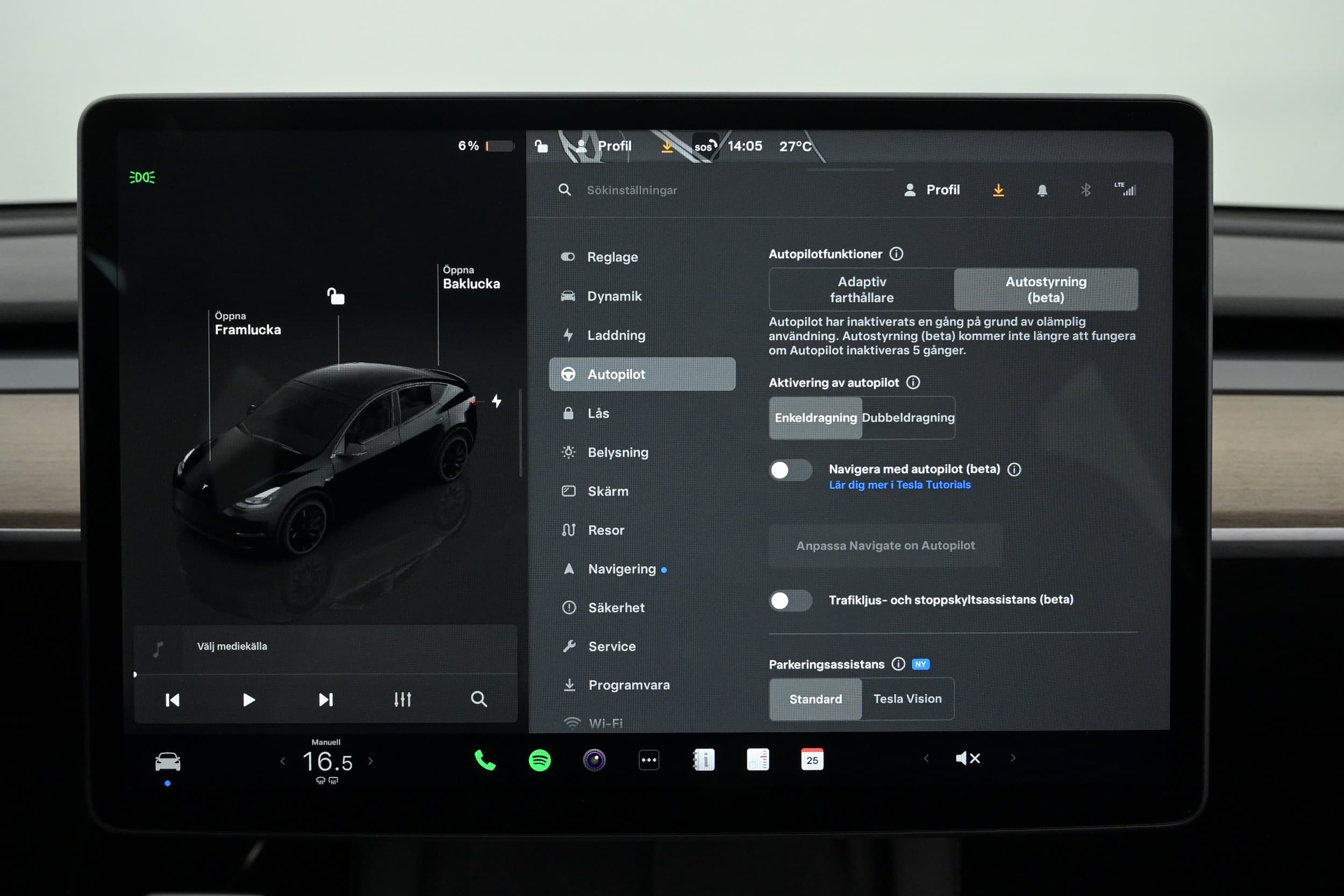Tap the charge port lightning bolt by car
Screen dimensions: 1344x896
(x=497, y=401)
